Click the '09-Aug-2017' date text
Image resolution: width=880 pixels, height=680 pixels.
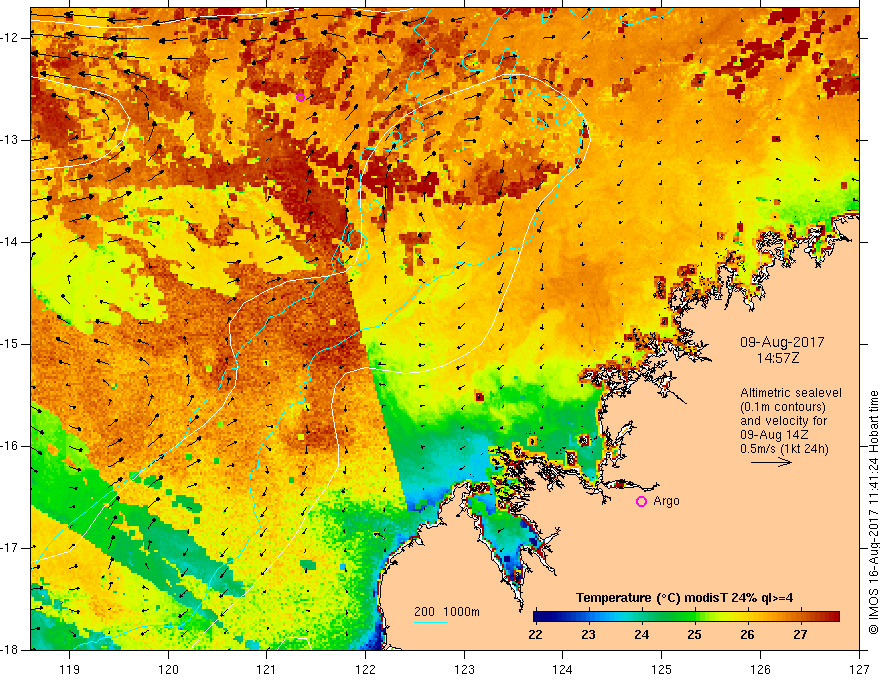pyautogui.click(x=782, y=342)
